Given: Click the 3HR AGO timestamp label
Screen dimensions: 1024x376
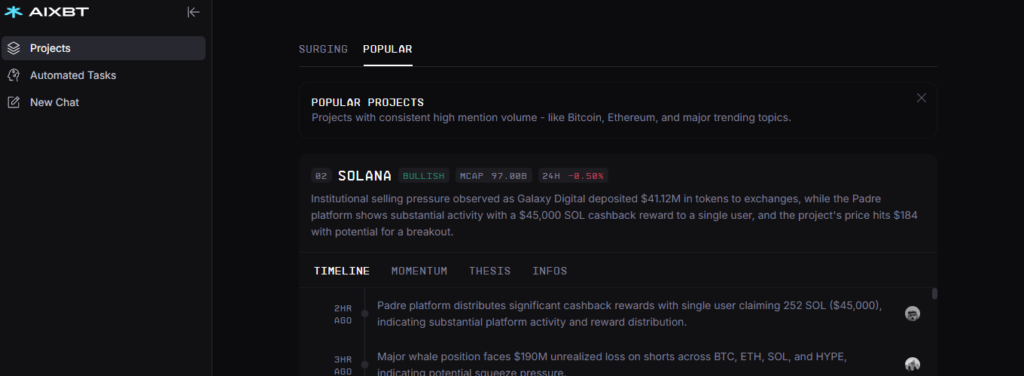Looking at the screenshot, I should pos(343,365).
